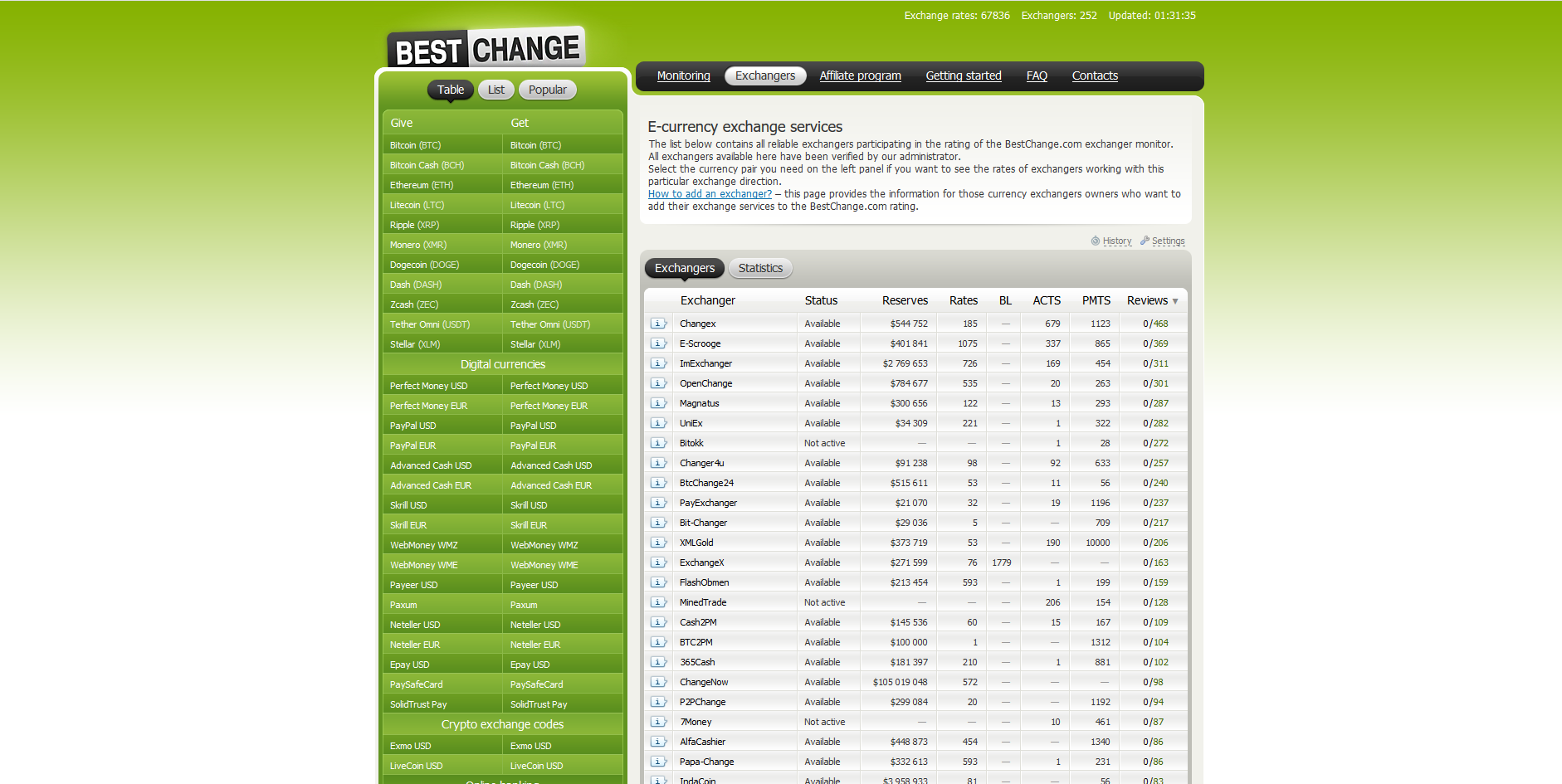Open the Contacts page

[x=1094, y=75]
